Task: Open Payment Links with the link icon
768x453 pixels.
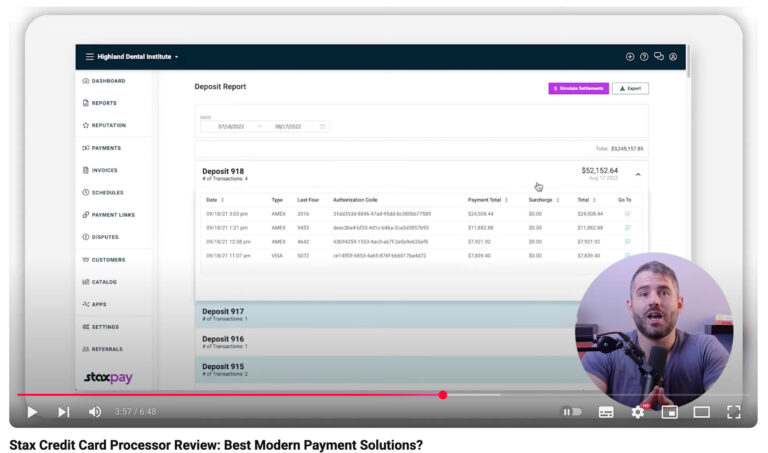Action: tap(109, 215)
